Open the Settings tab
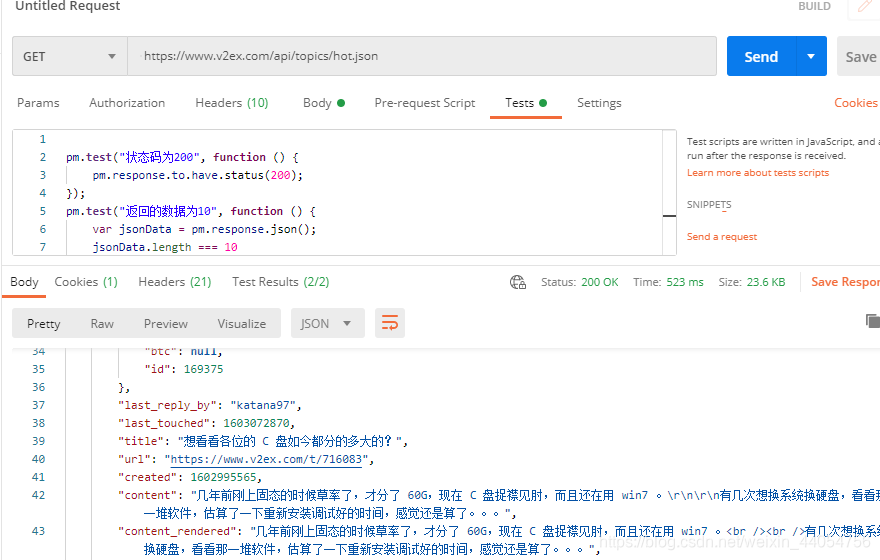The height and width of the screenshot is (560, 880). pos(599,103)
